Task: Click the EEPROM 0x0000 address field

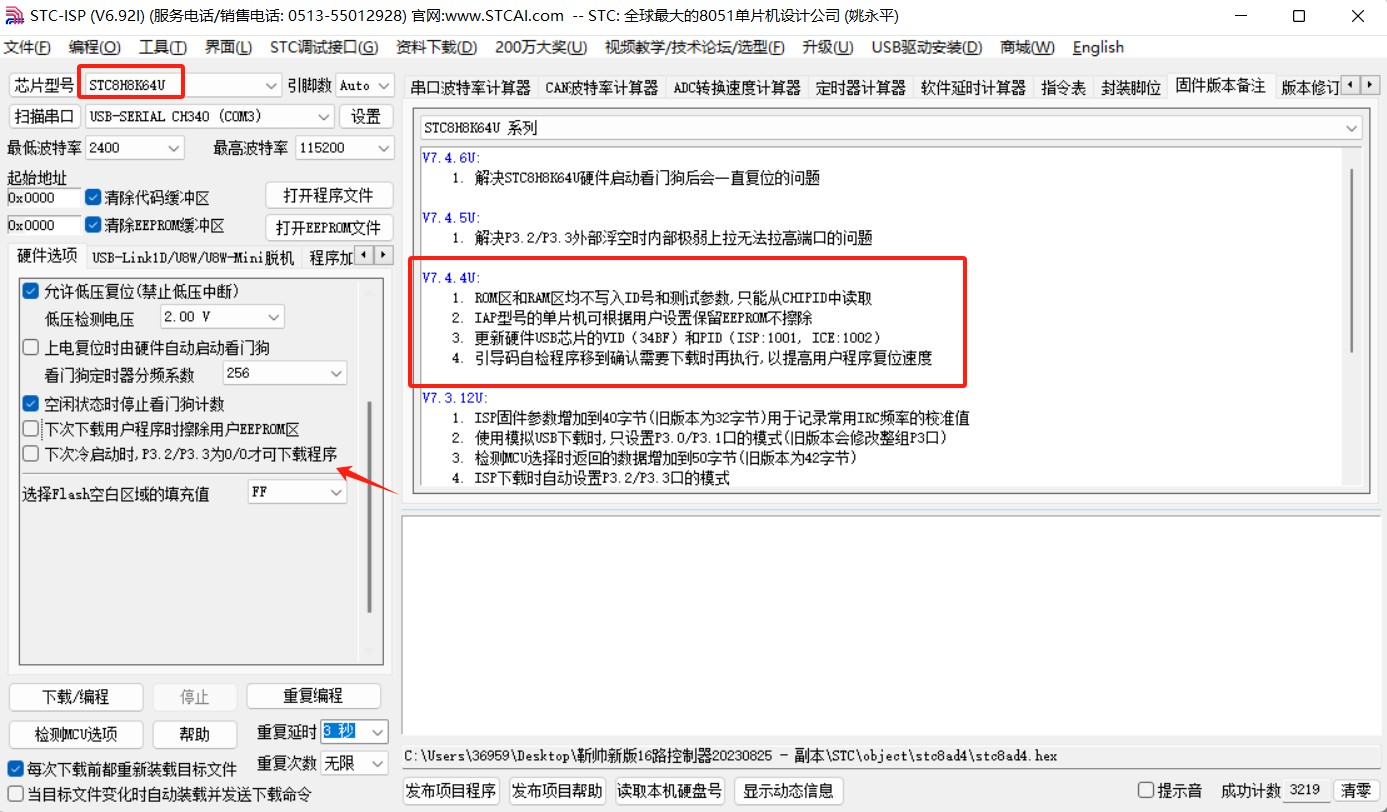Action: (44, 225)
